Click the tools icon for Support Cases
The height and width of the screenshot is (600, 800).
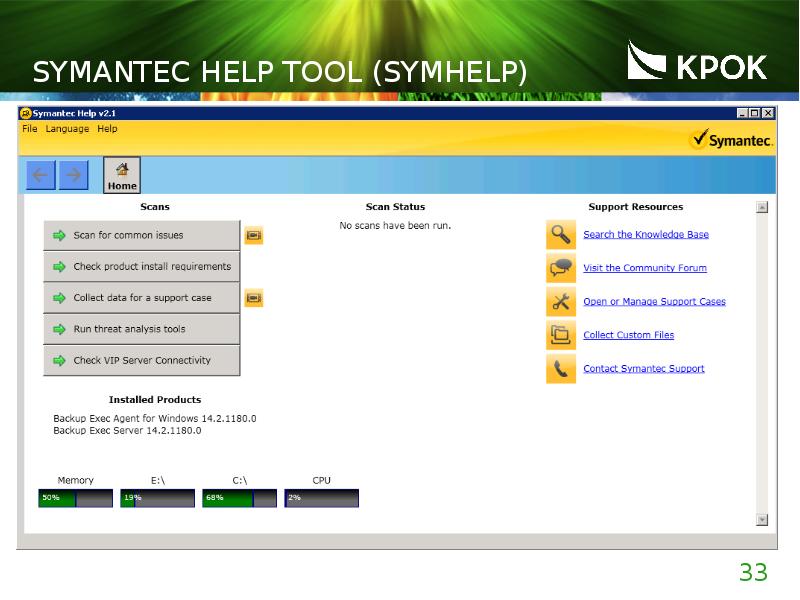coord(561,302)
